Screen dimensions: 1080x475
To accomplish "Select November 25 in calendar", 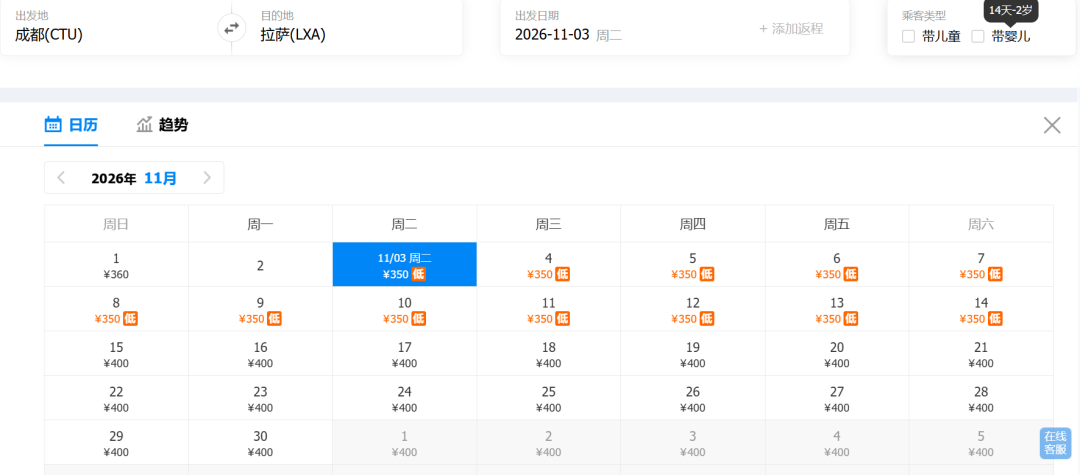I will tap(548, 399).
